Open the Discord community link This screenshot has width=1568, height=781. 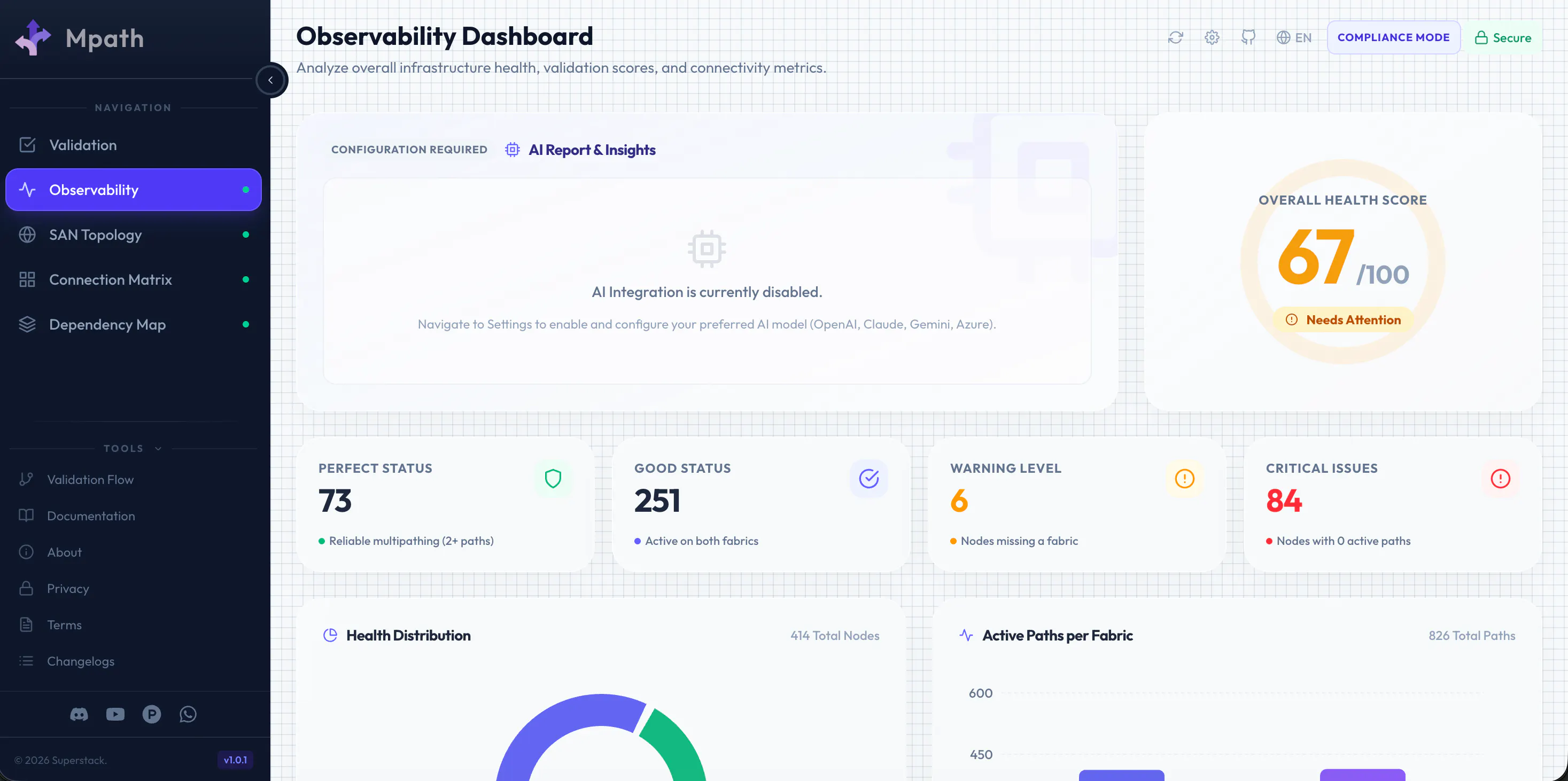click(x=79, y=714)
